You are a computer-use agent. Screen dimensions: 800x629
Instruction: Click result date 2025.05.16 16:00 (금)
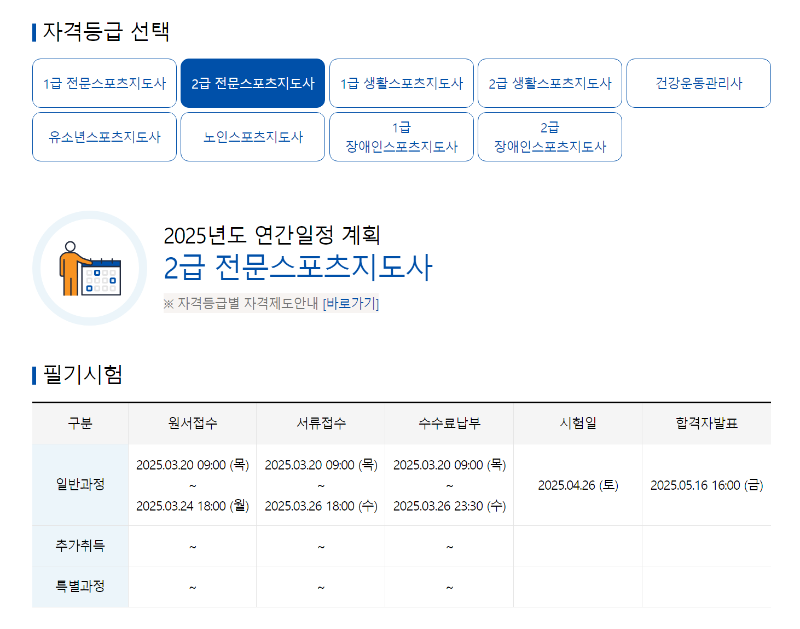point(707,485)
